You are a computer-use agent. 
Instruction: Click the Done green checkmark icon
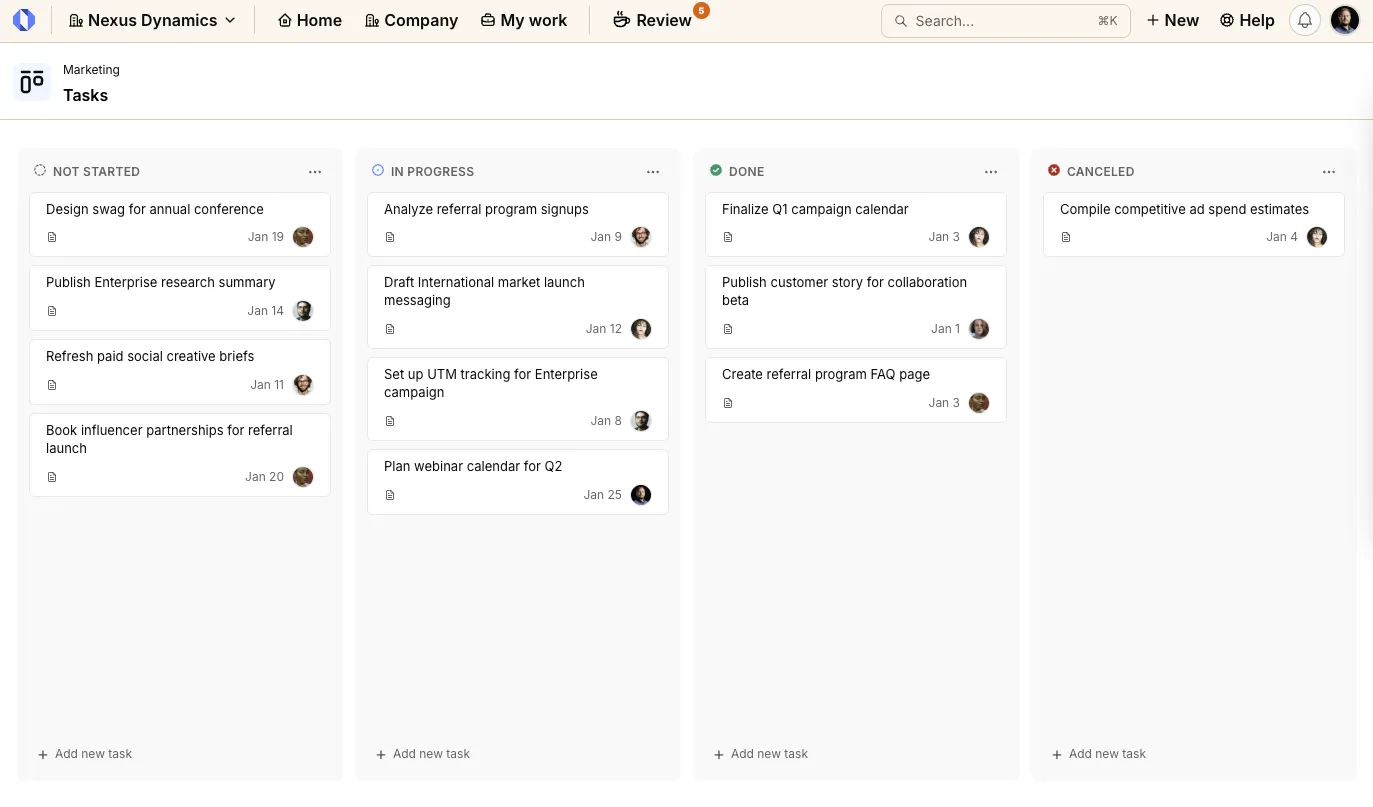click(x=716, y=170)
